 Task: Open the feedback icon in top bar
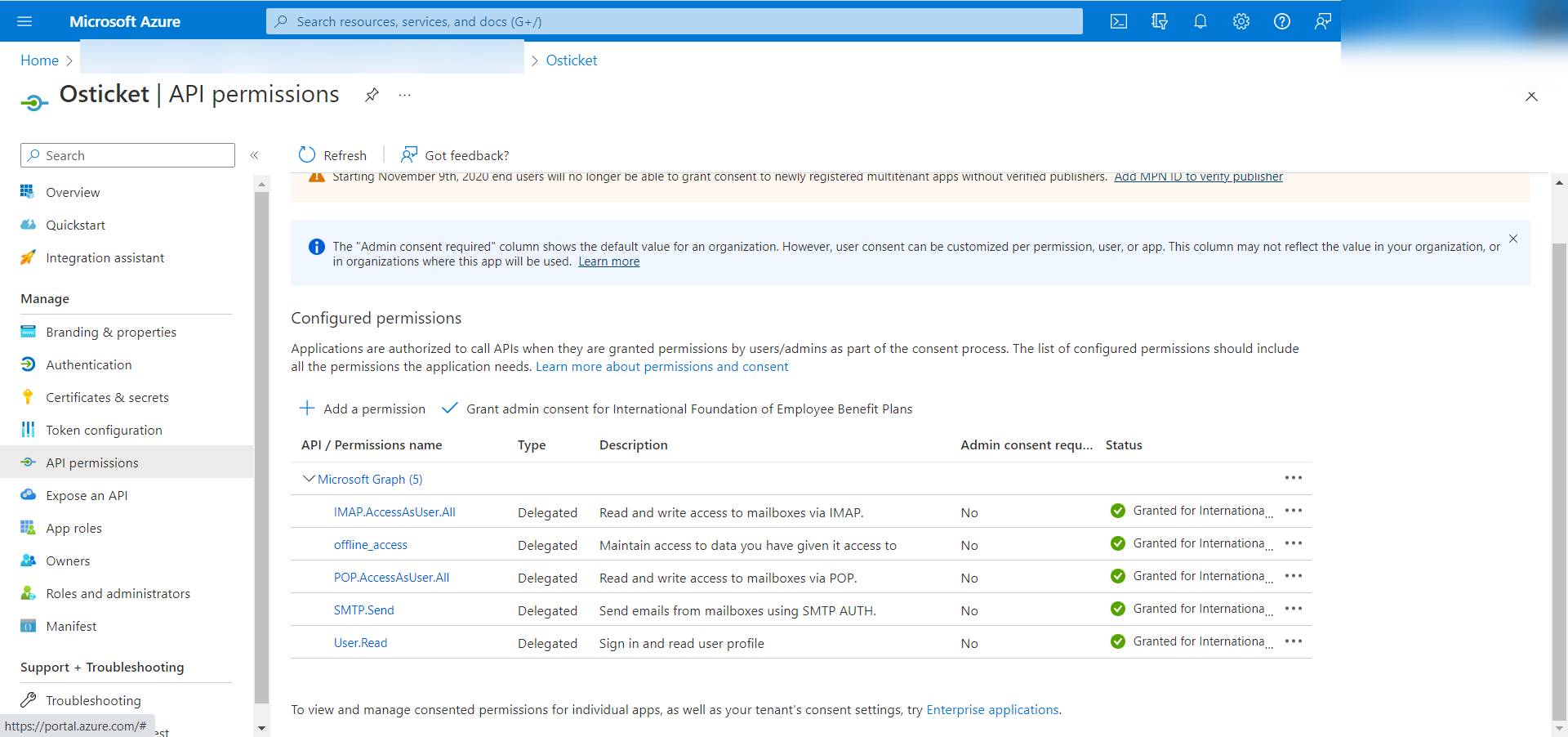pyautogui.click(x=1323, y=21)
